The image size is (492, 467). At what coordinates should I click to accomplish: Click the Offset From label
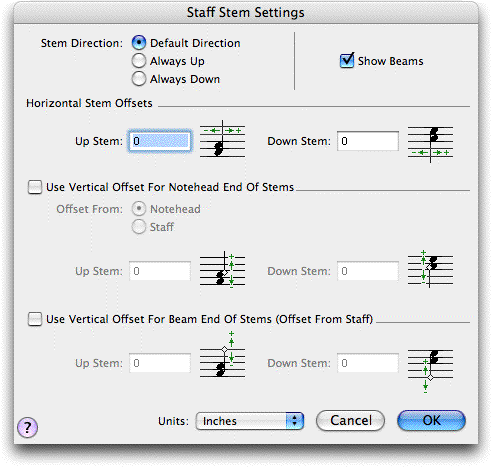tap(89, 209)
